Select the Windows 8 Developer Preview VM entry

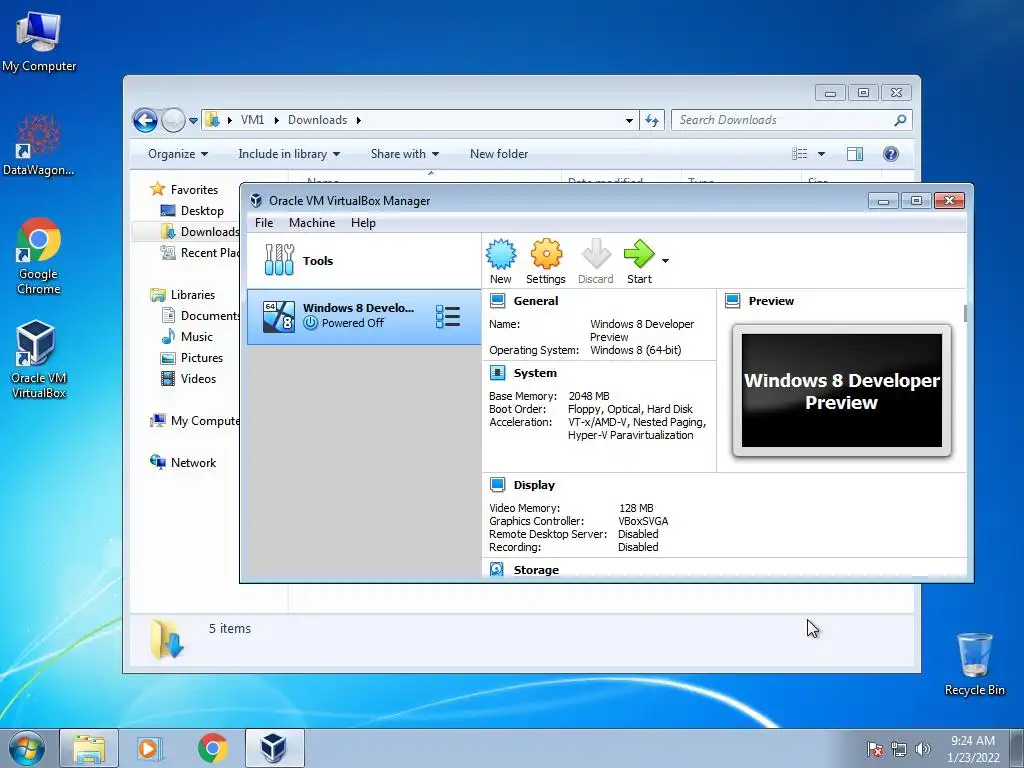(364, 317)
